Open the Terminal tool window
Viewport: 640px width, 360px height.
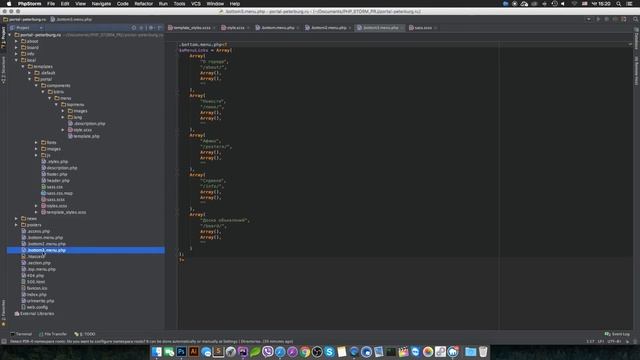tap(21, 334)
